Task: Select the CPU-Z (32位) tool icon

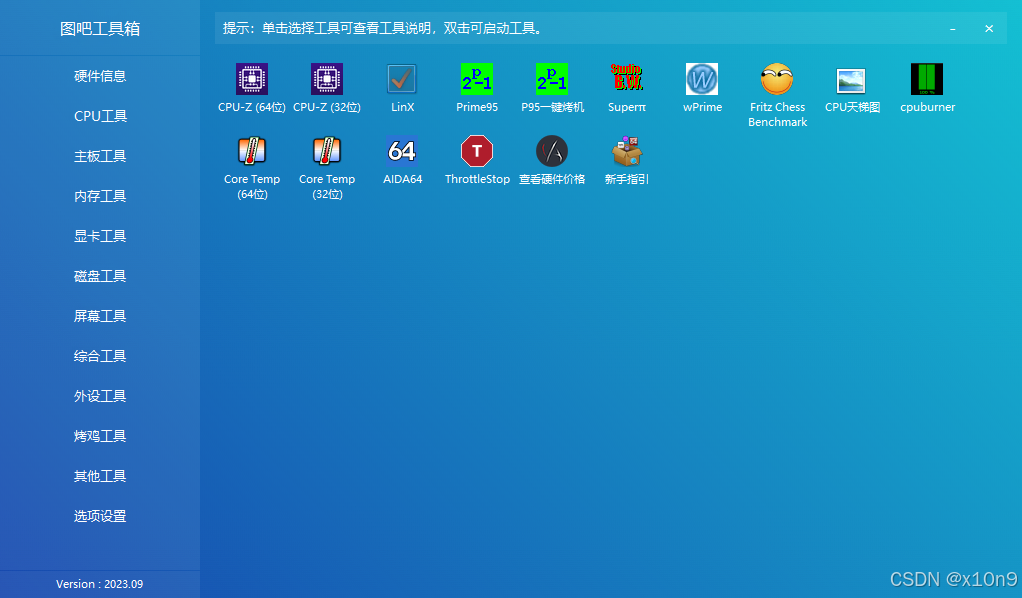Action: point(327,79)
